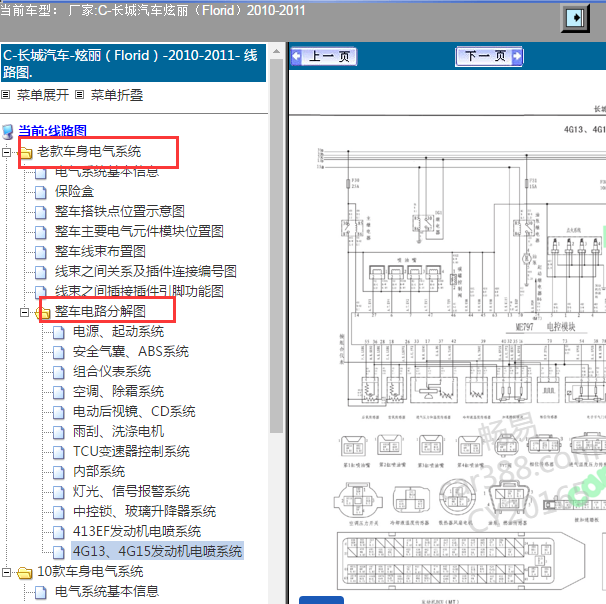Click document icon next to 内部系统
This screenshot has height=604, width=606.
point(59,473)
